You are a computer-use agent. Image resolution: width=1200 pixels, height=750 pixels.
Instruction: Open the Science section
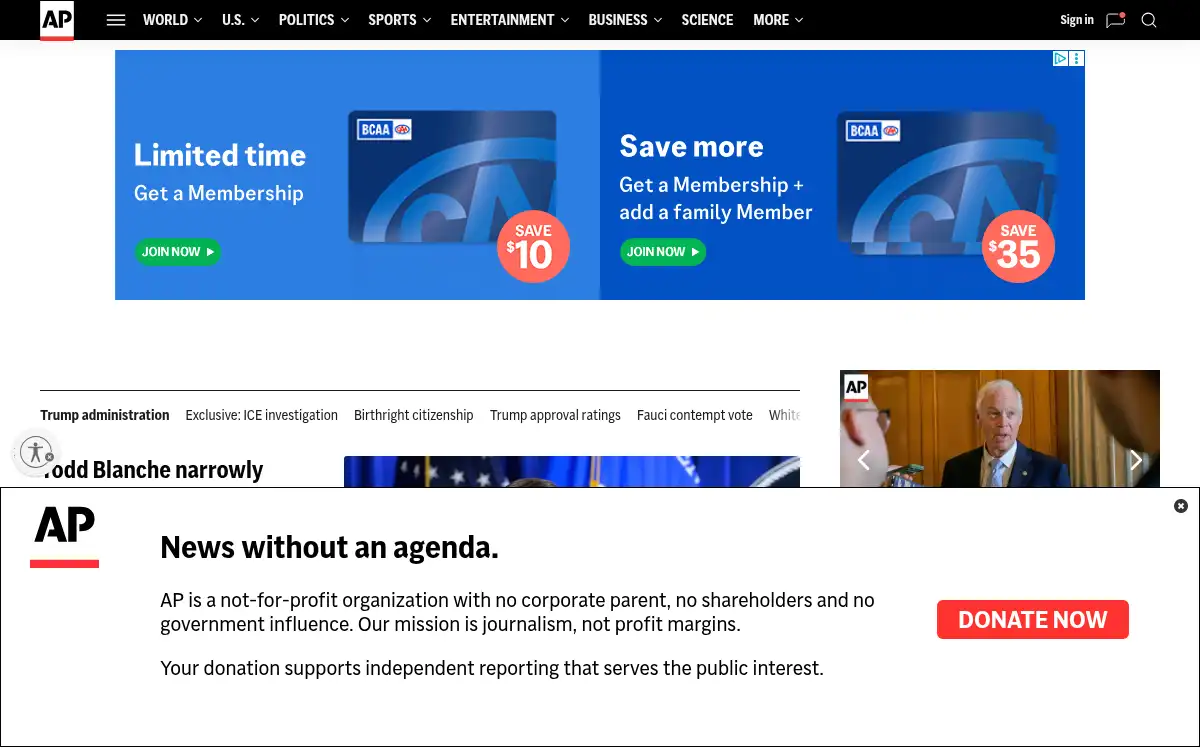pos(707,20)
